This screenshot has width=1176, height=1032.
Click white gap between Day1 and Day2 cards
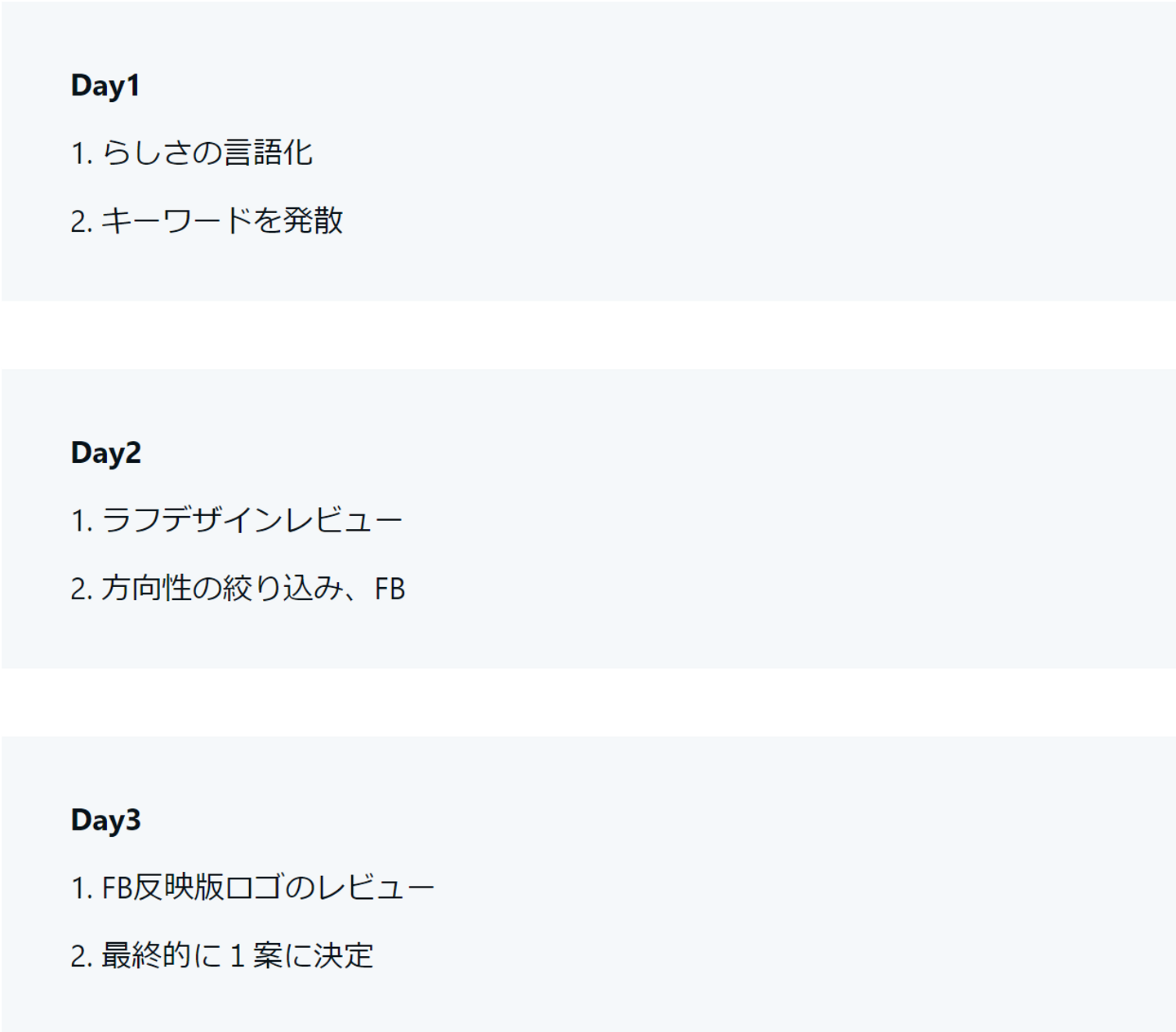point(588,335)
